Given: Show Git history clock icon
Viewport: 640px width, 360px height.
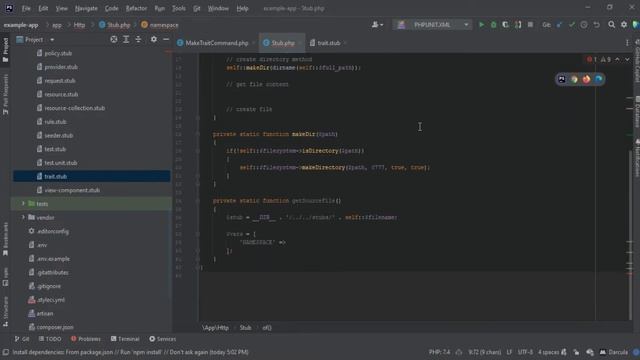Looking at the screenshot, I should click(584, 25).
